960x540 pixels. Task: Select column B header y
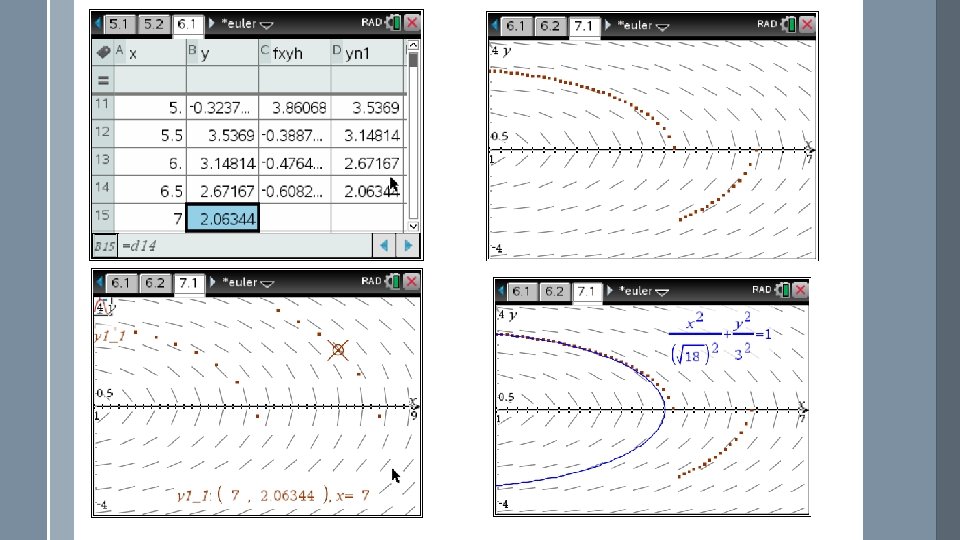(x=222, y=53)
